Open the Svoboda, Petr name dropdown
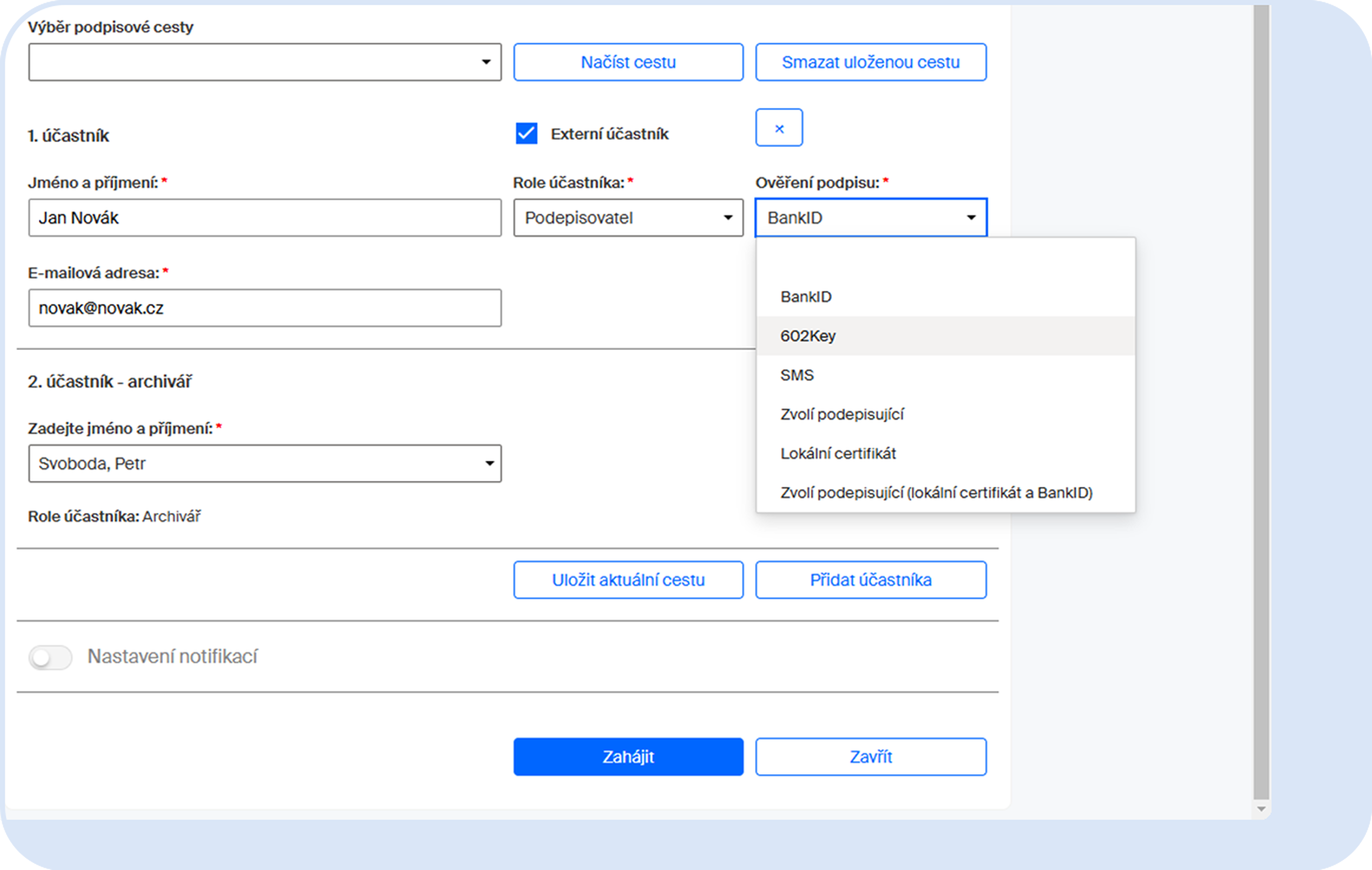The height and width of the screenshot is (870, 1372). tap(265, 464)
